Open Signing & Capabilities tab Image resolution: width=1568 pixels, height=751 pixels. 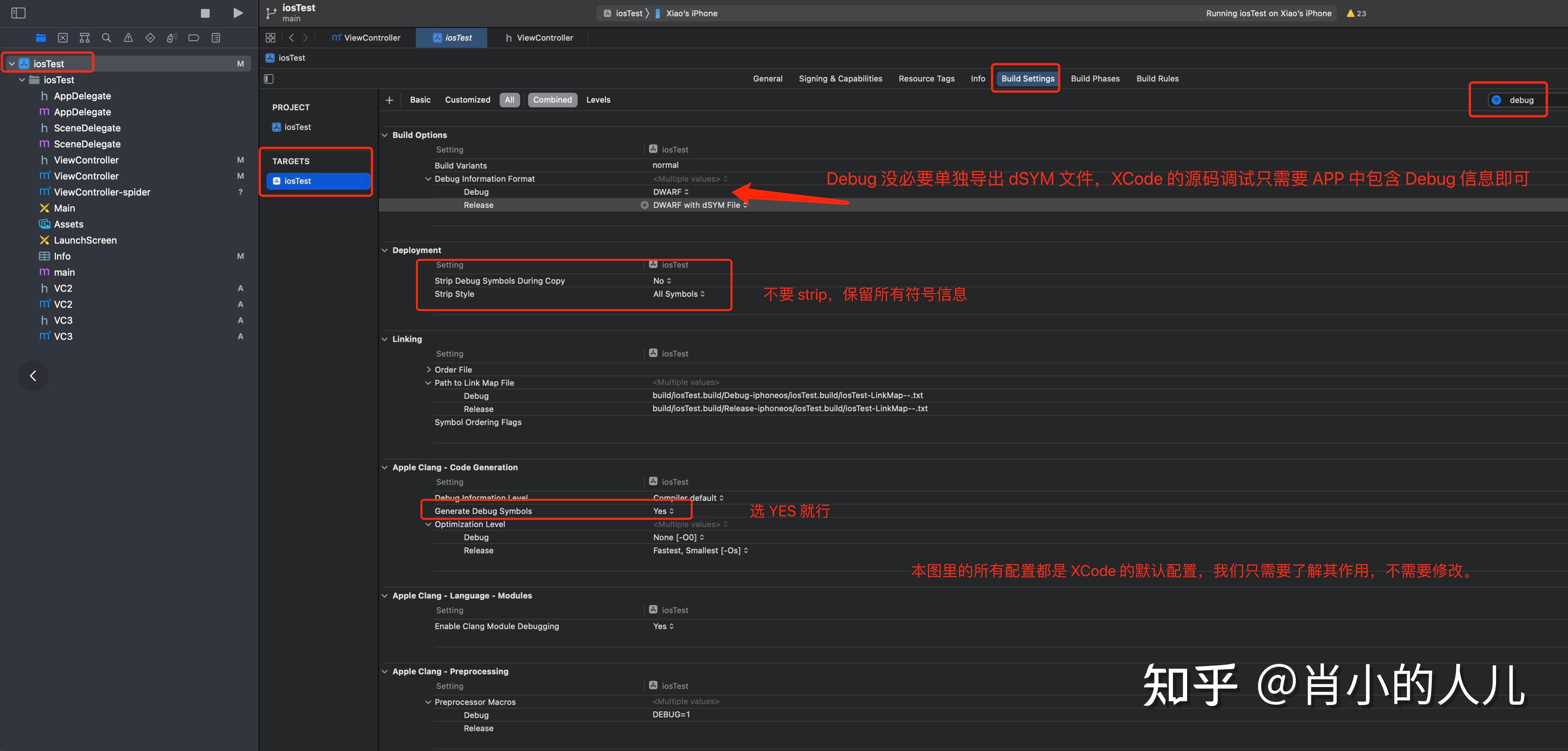coord(840,78)
